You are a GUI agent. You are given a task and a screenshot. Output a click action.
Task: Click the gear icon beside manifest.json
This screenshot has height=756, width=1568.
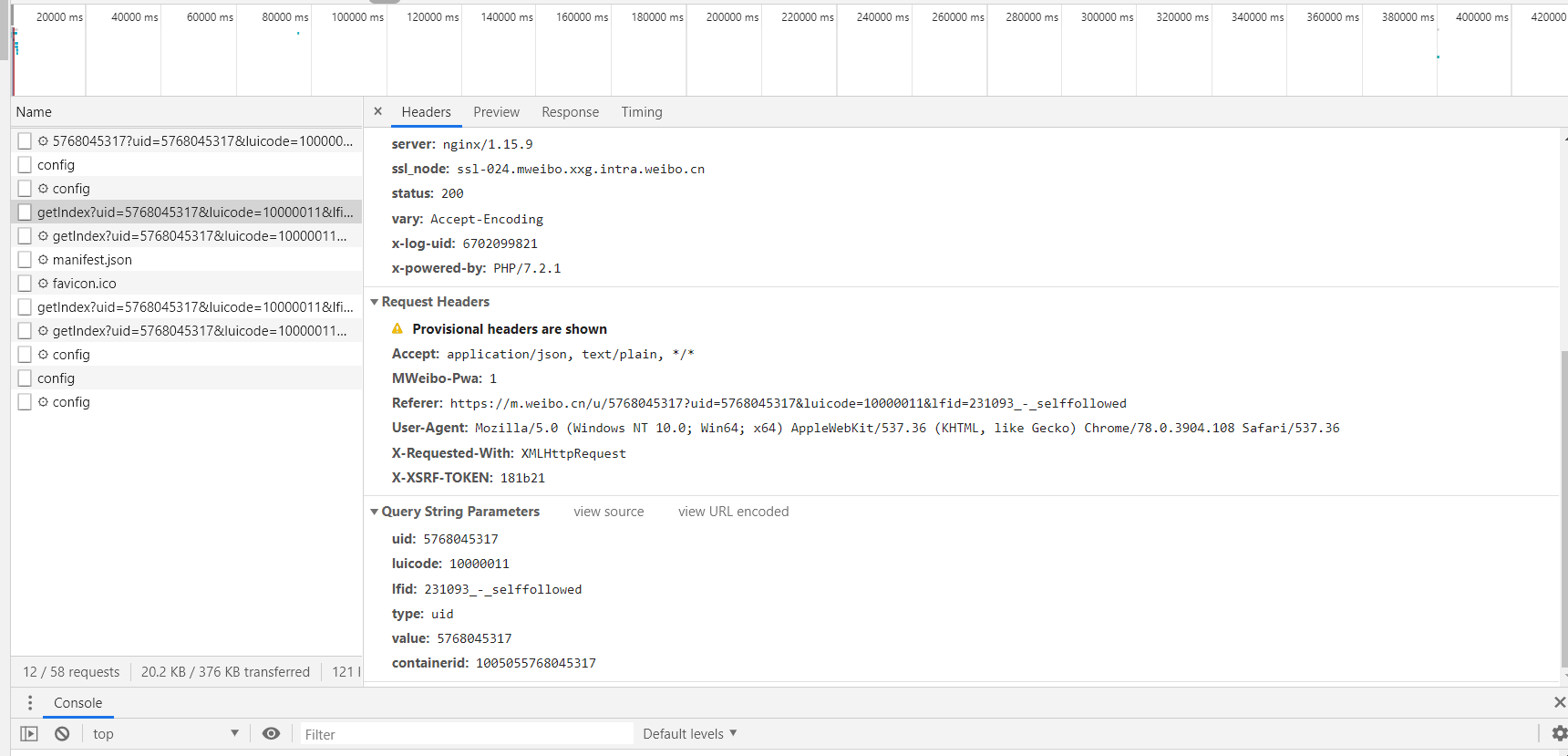point(43,260)
